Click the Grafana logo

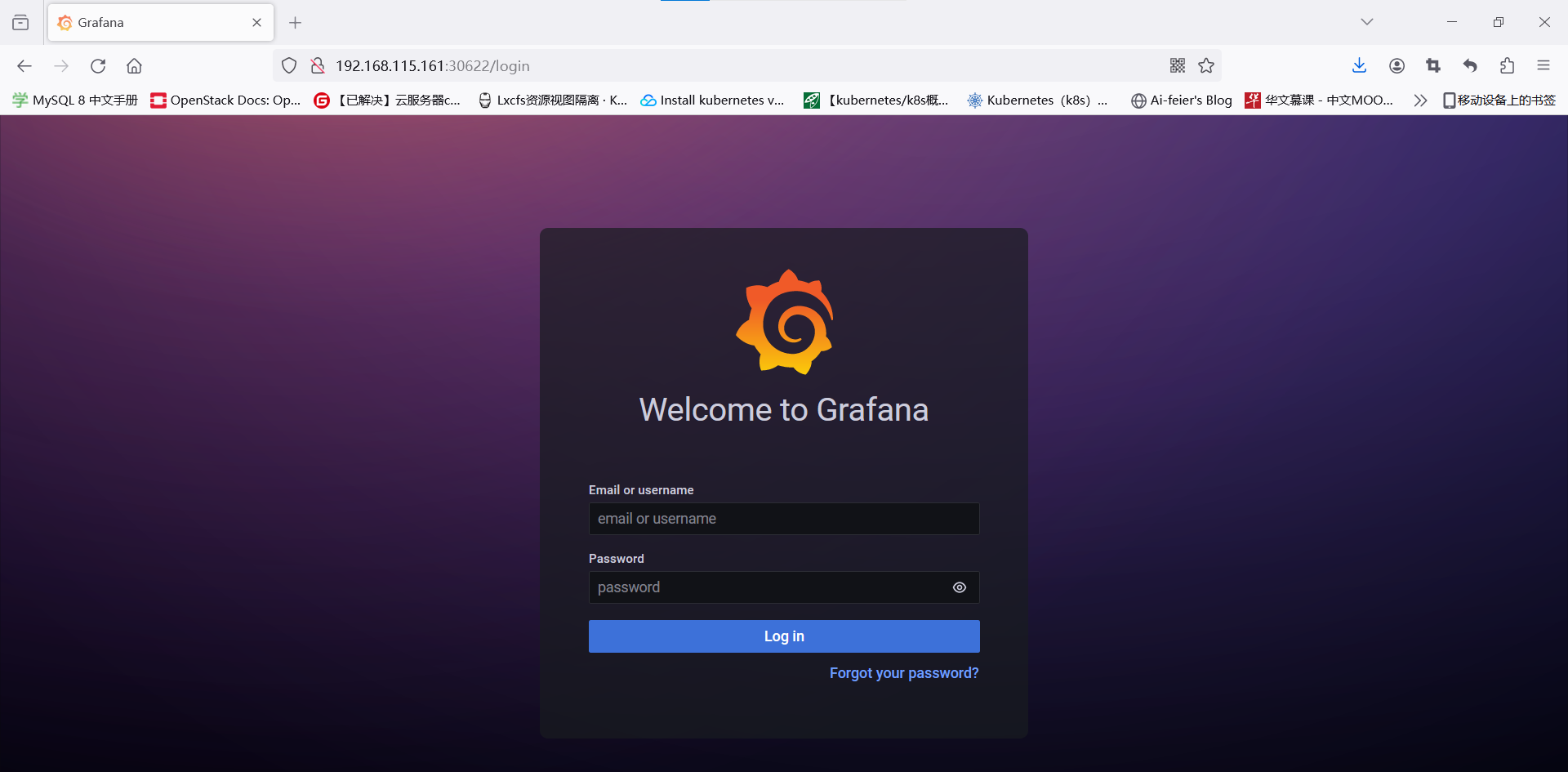785,322
